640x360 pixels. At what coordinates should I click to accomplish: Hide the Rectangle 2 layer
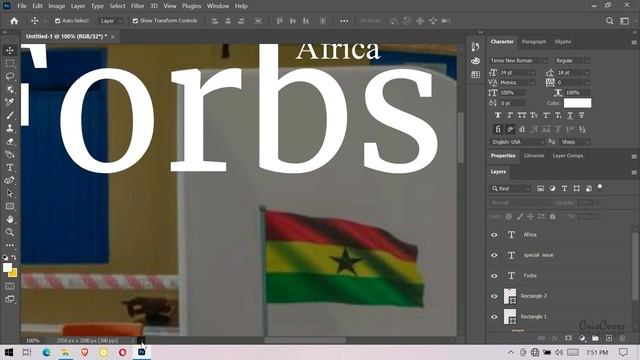tap(494, 296)
